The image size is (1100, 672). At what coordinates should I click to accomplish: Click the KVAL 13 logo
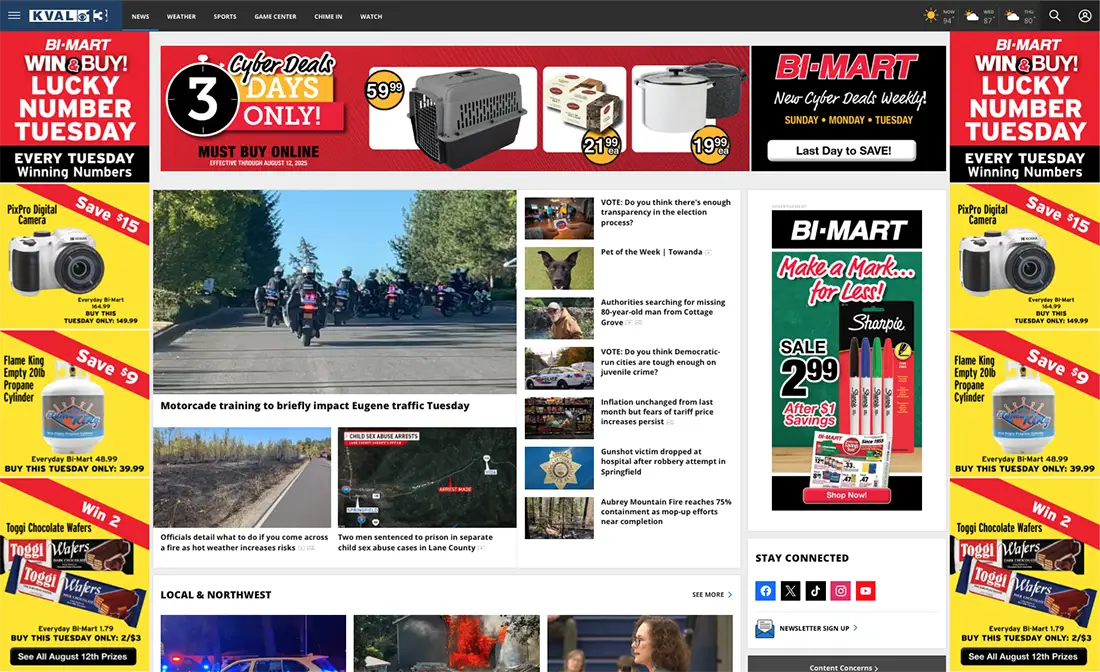click(68, 15)
